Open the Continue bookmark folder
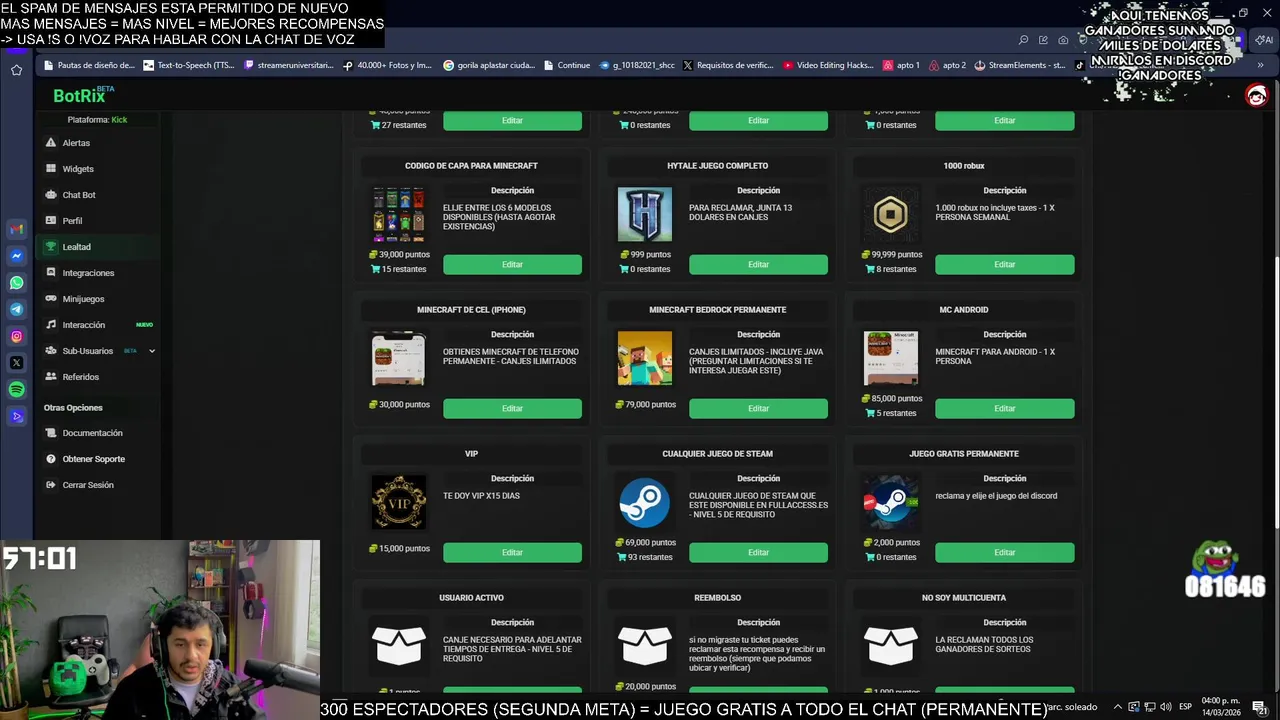 (567, 65)
